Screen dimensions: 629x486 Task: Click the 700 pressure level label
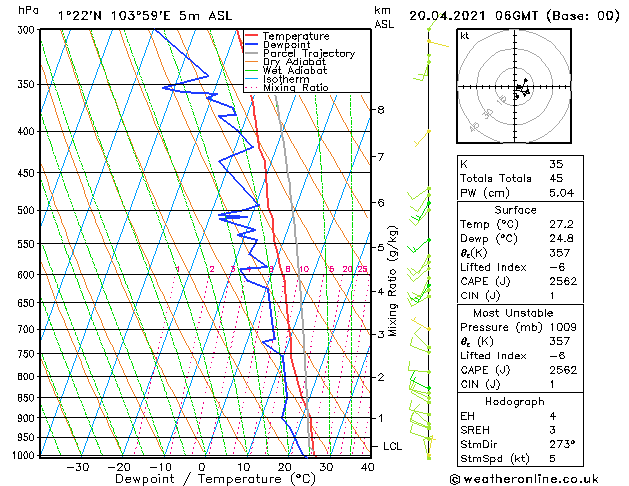tap(28, 330)
